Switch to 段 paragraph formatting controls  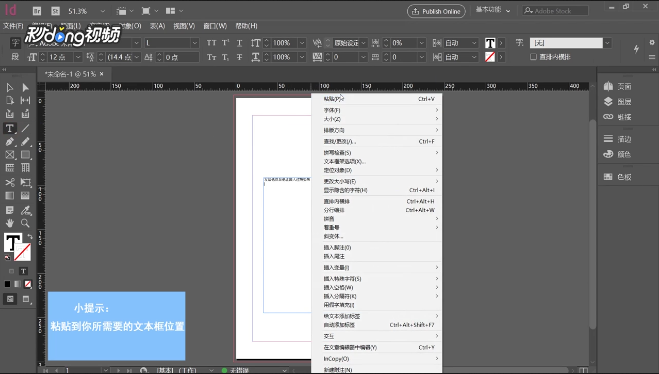click(16, 57)
